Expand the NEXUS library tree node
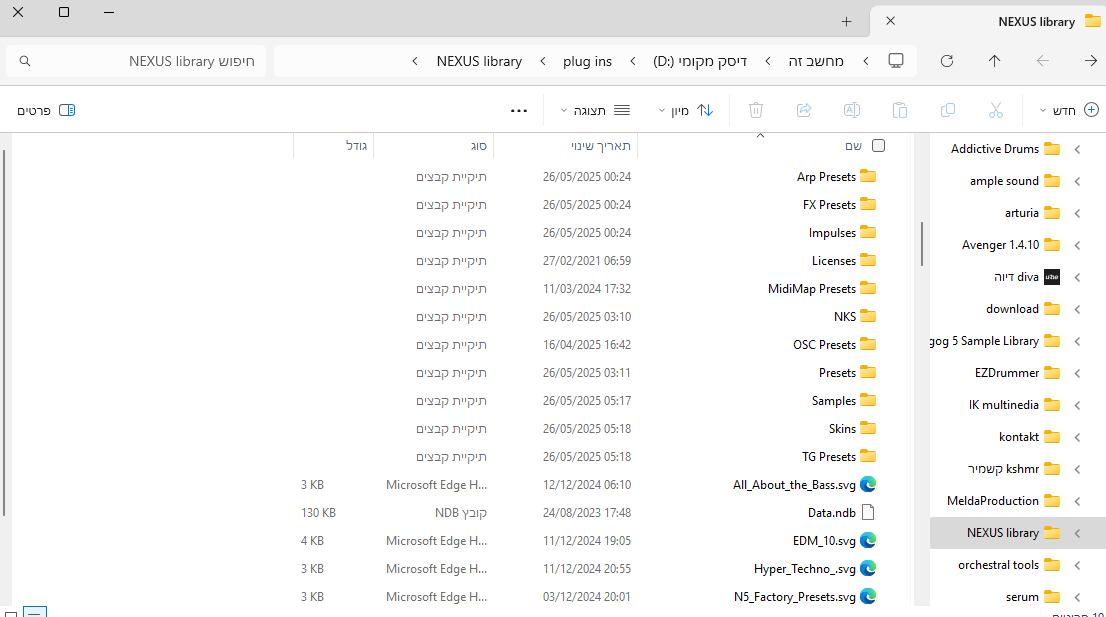The width and height of the screenshot is (1106, 617). 1078,533
